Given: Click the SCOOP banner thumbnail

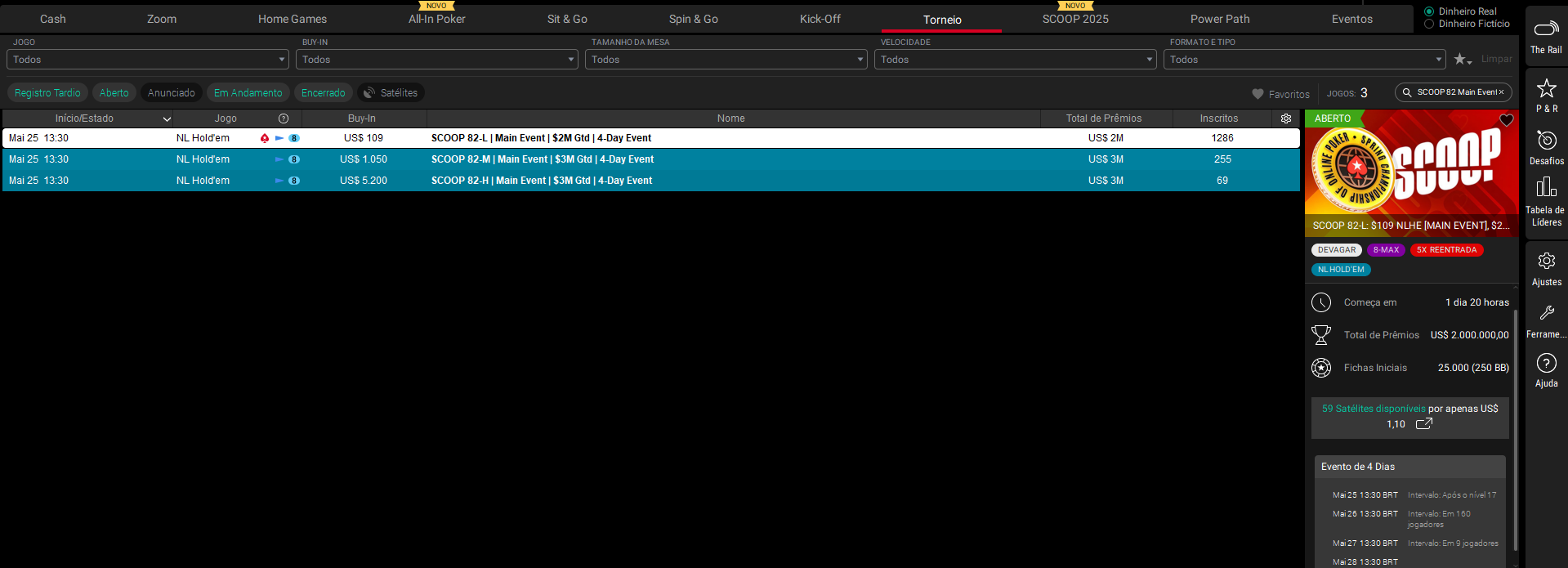Looking at the screenshot, I should (x=1412, y=173).
